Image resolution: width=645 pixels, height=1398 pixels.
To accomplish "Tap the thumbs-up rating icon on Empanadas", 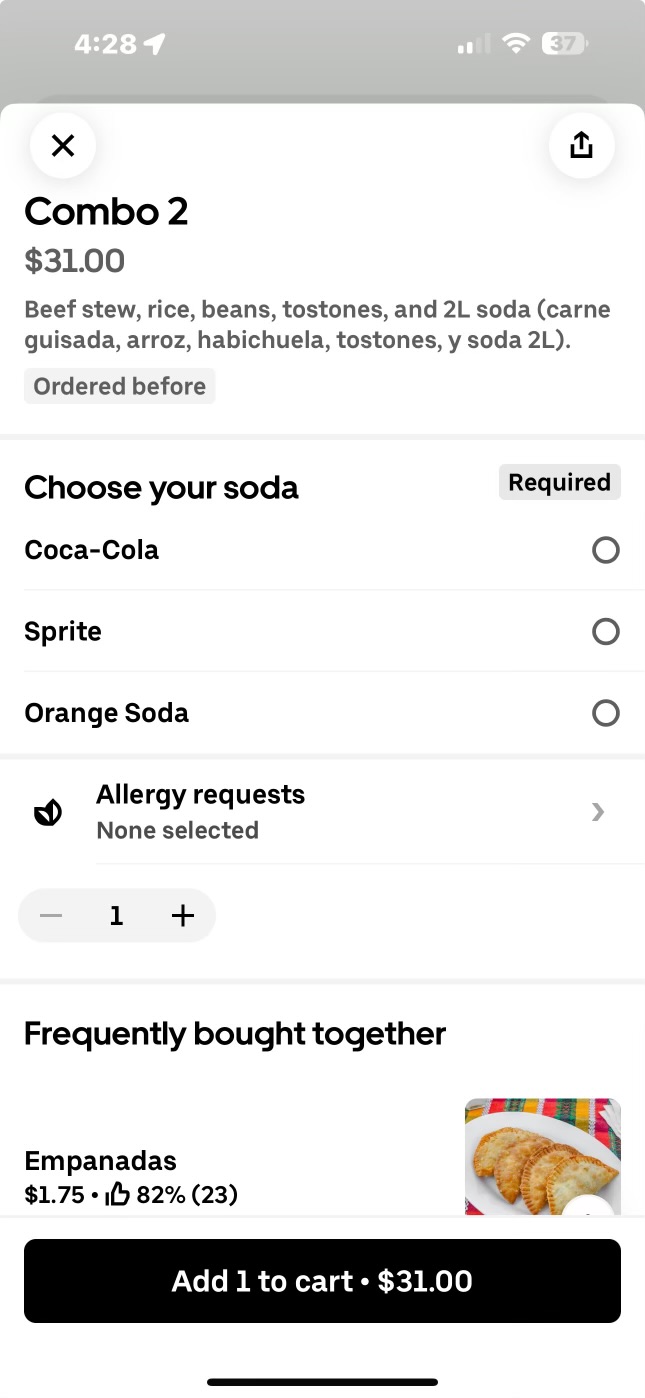I will click(x=118, y=1194).
